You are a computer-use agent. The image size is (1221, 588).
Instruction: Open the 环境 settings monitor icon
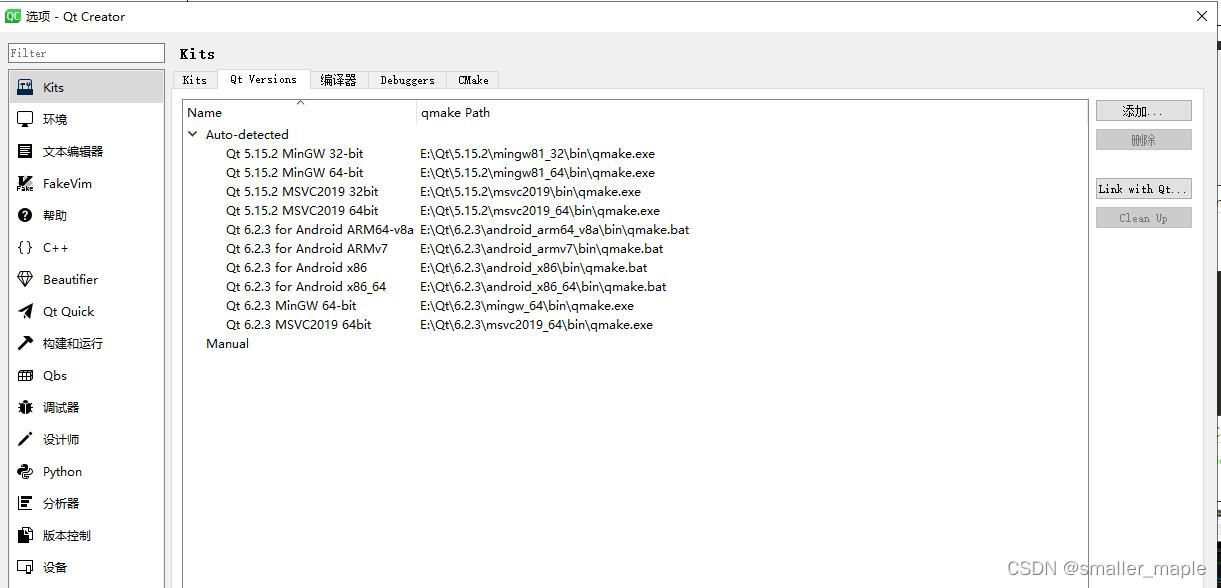[x=25, y=119]
